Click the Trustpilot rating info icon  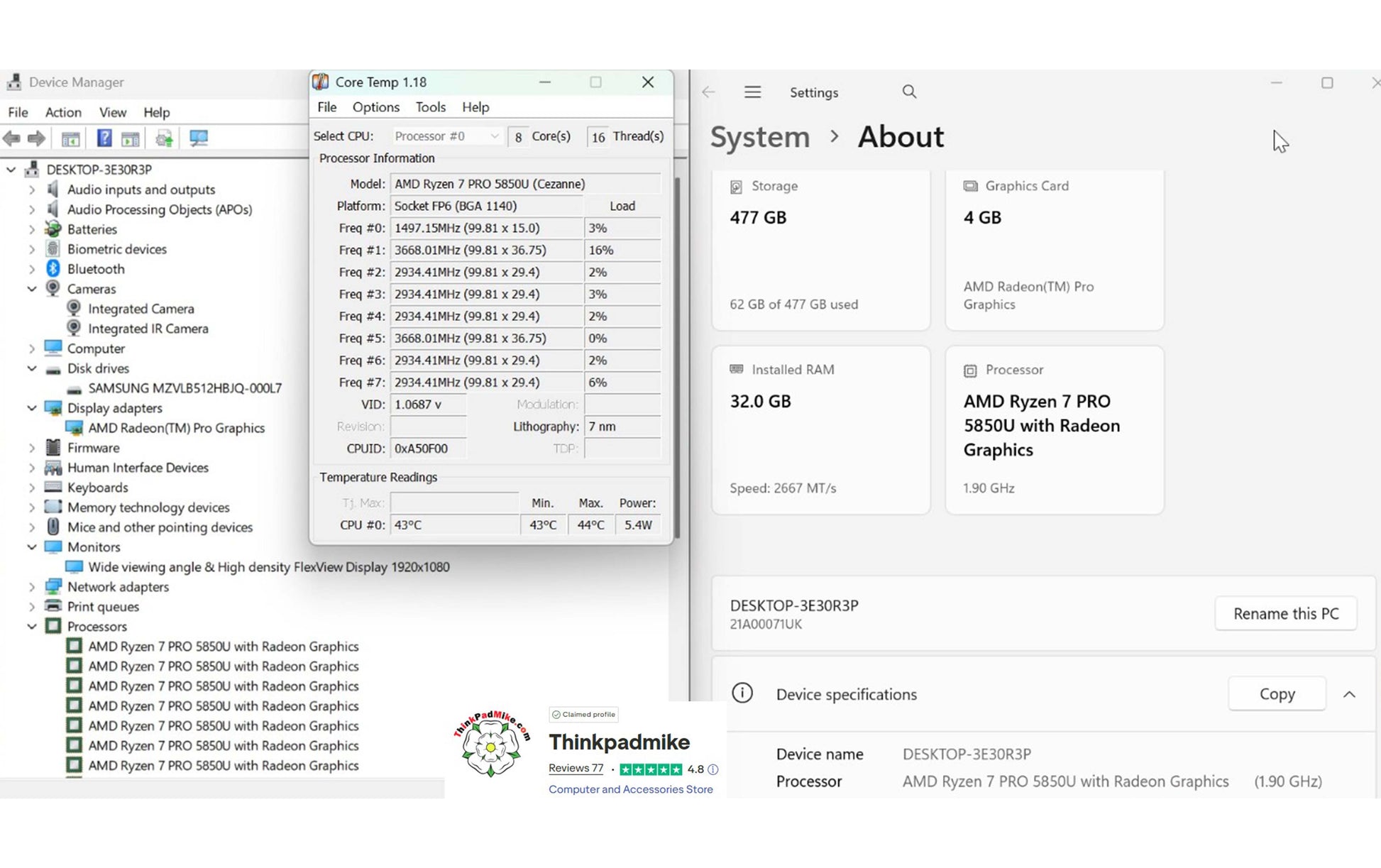(713, 769)
